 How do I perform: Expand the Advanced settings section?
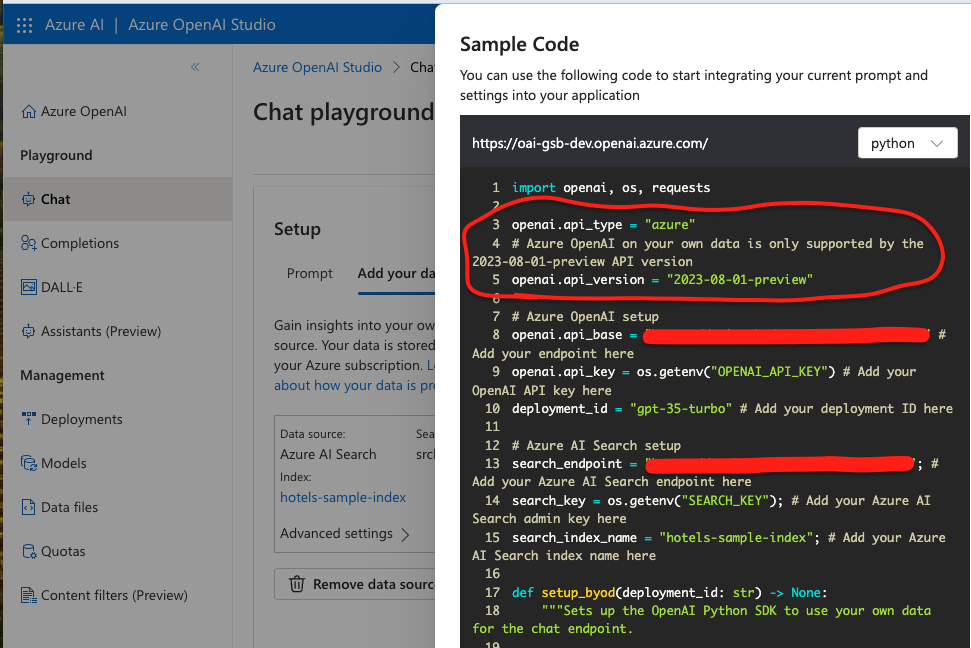336,534
